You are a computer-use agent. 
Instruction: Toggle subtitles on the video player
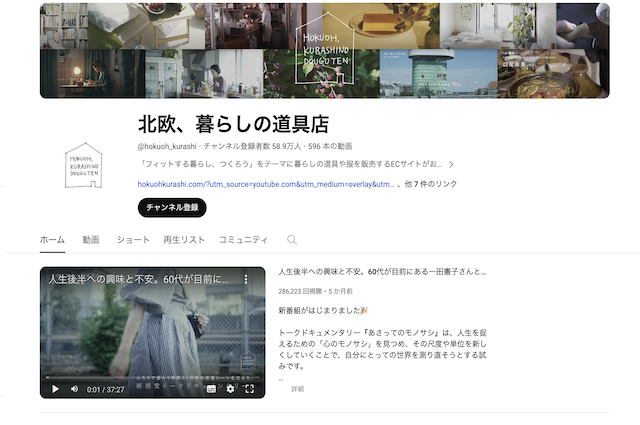tap(211, 389)
